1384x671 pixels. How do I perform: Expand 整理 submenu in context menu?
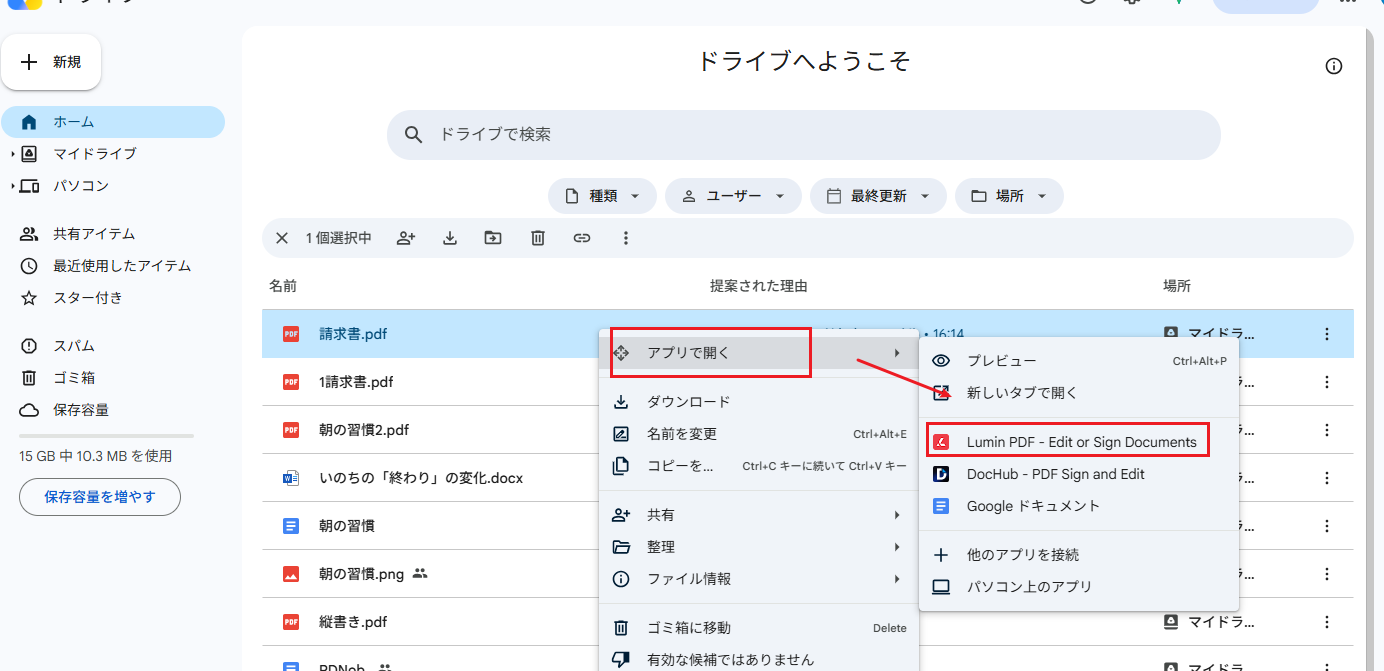758,547
